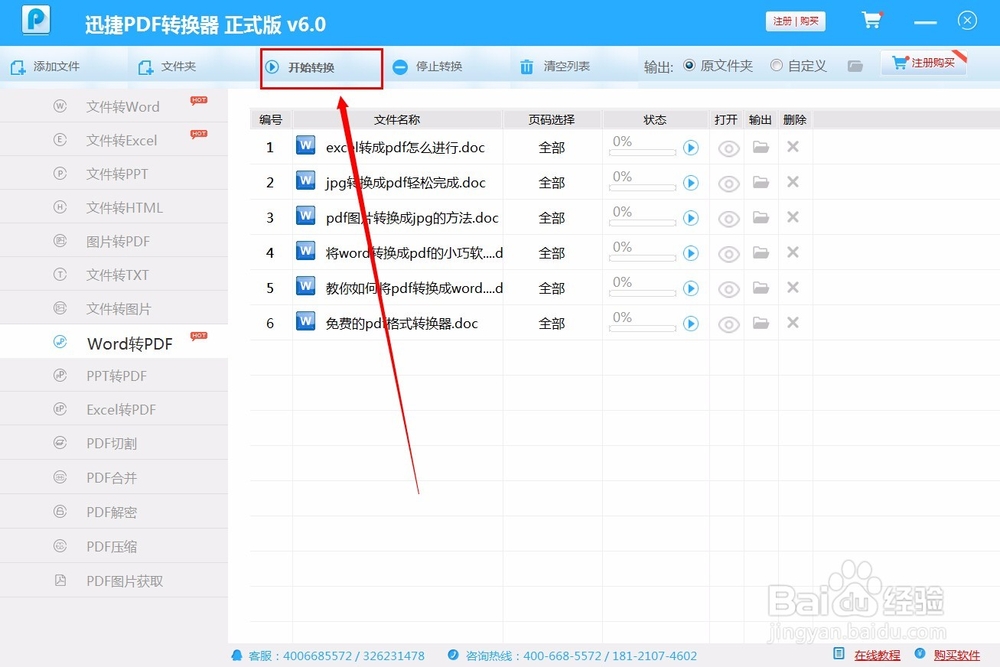Start conversion for excel转成pdf怎么进行.doc using play icon
This screenshot has width=1000, height=667.
[x=690, y=147]
